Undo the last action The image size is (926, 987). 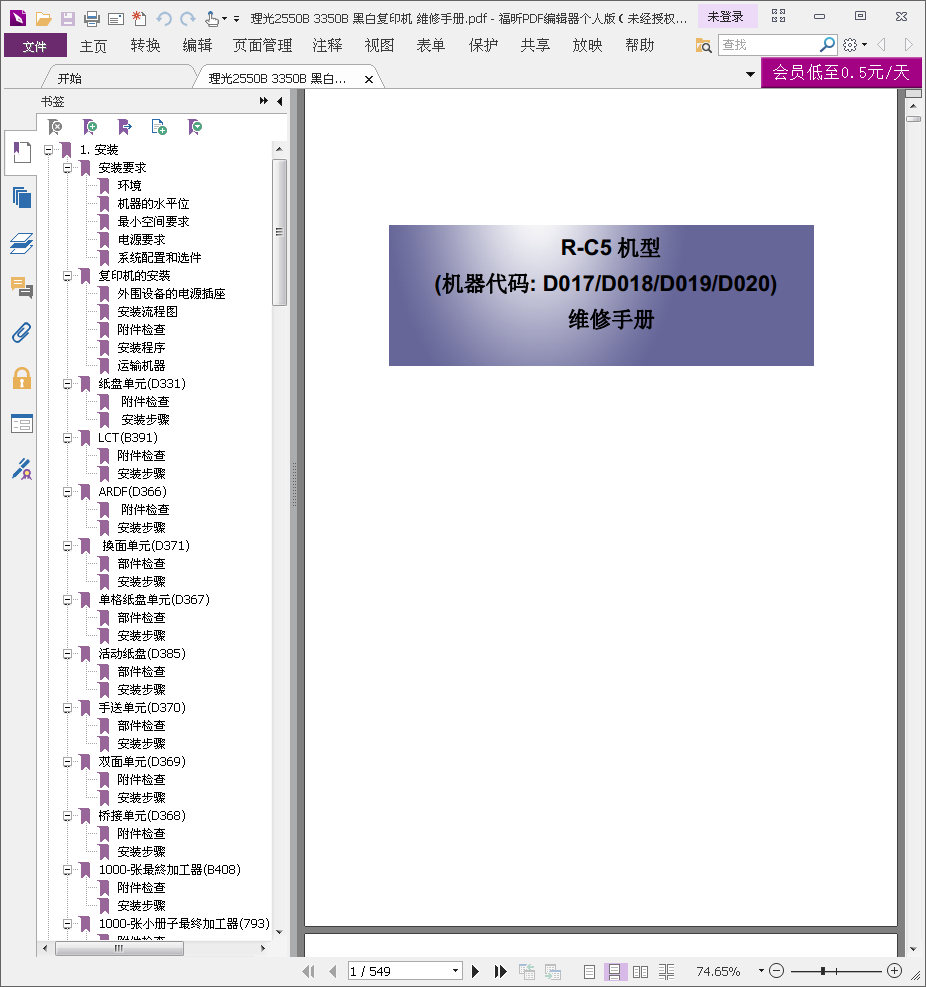164,18
